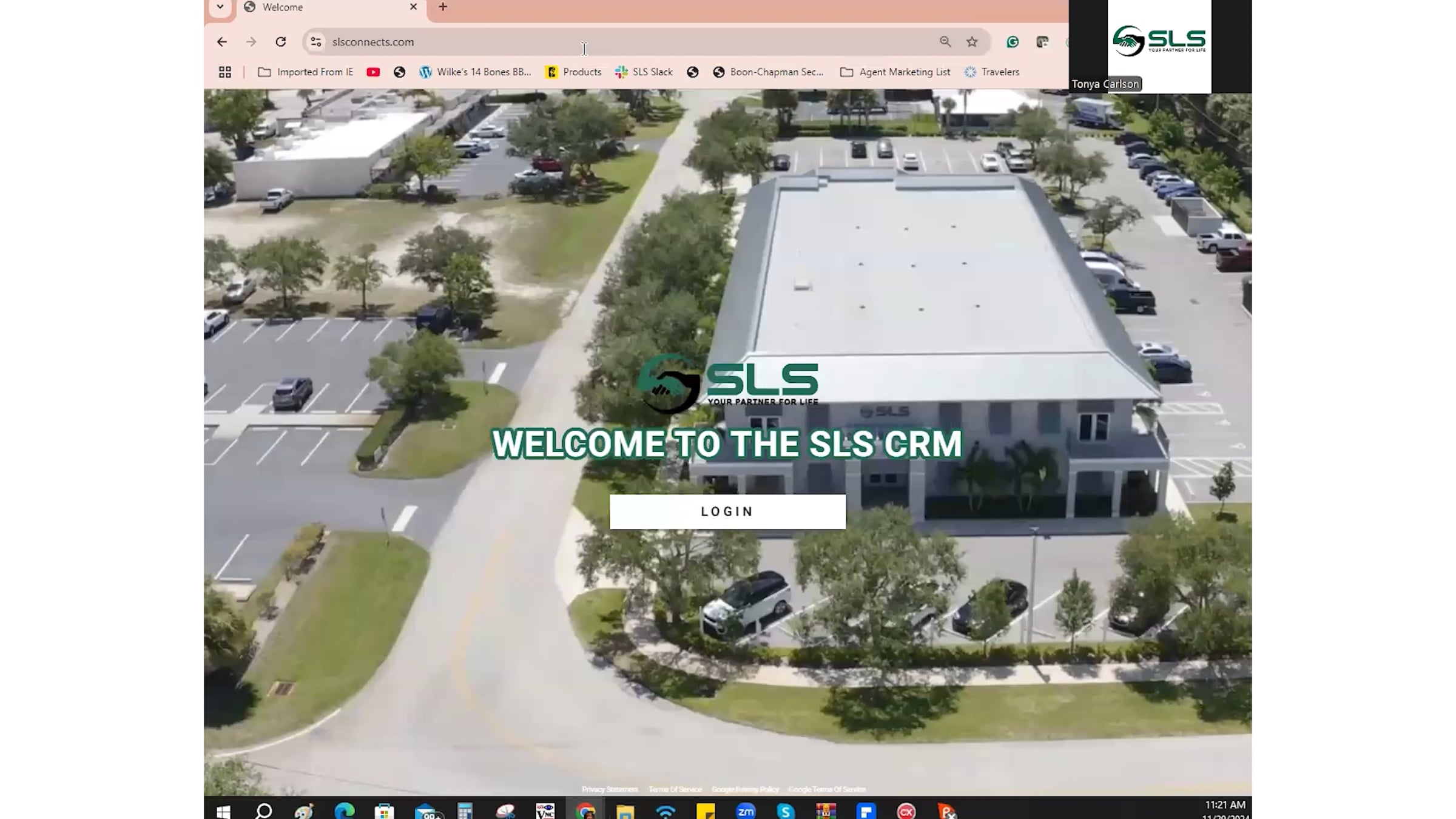Open the tab search dropdown arrow

pos(220,7)
